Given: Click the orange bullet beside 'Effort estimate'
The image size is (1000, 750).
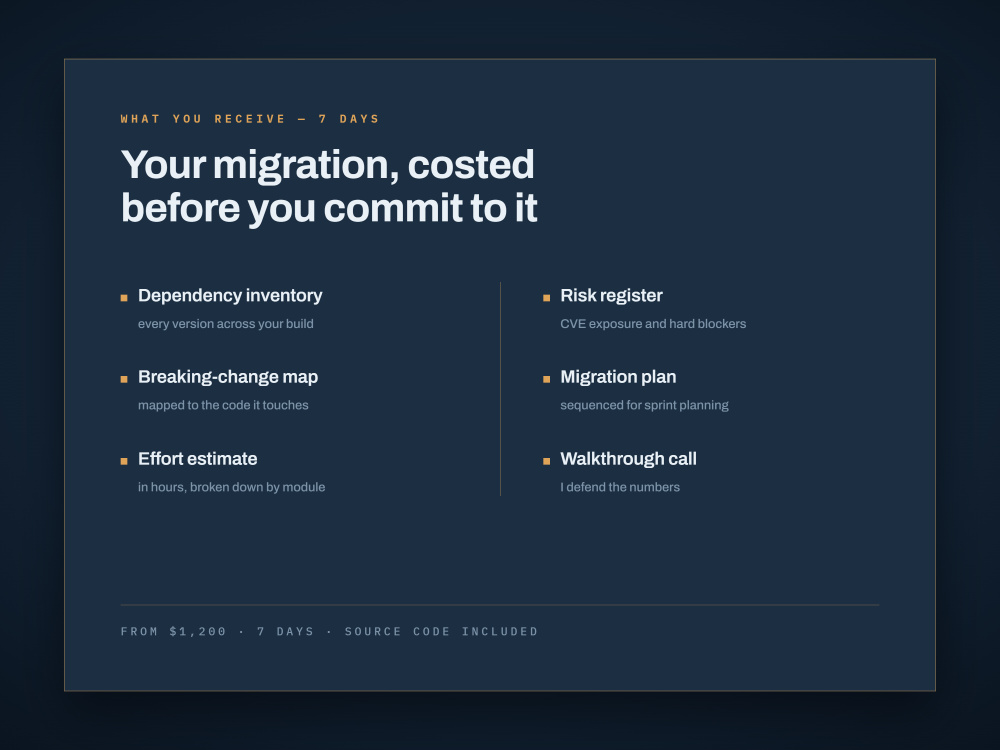Looking at the screenshot, I should (x=124, y=461).
